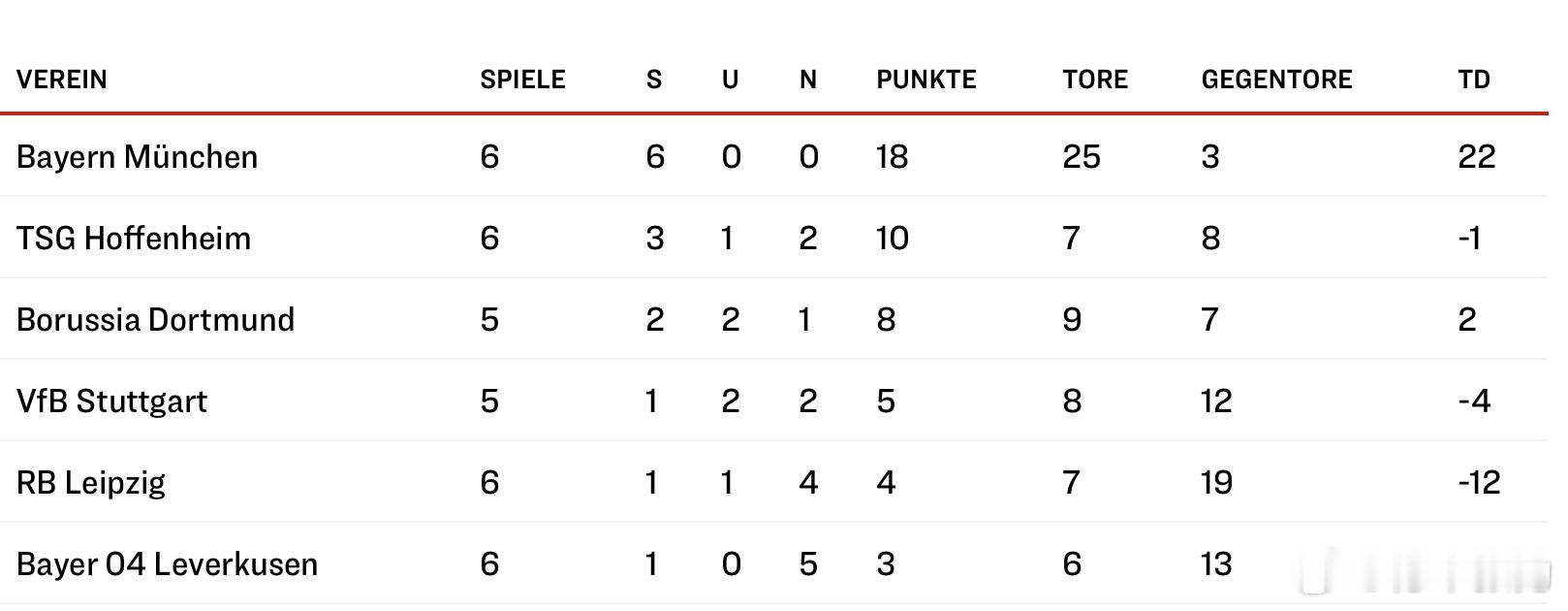This screenshot has height=611, width=1568.
Task: Open the Bayern München team link
Action: pos(138,157)
